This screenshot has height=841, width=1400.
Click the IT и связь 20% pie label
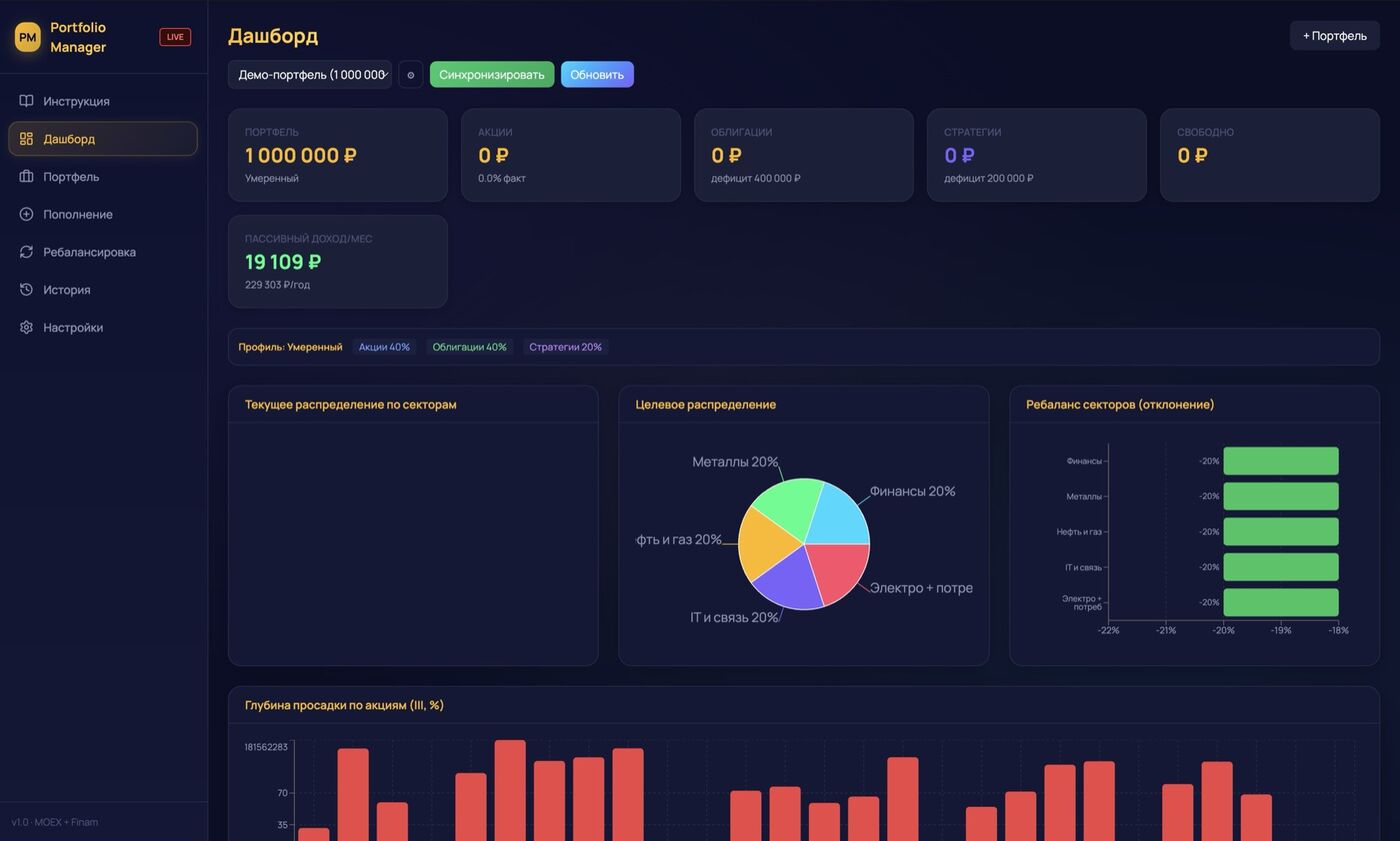tap(734, 618)
